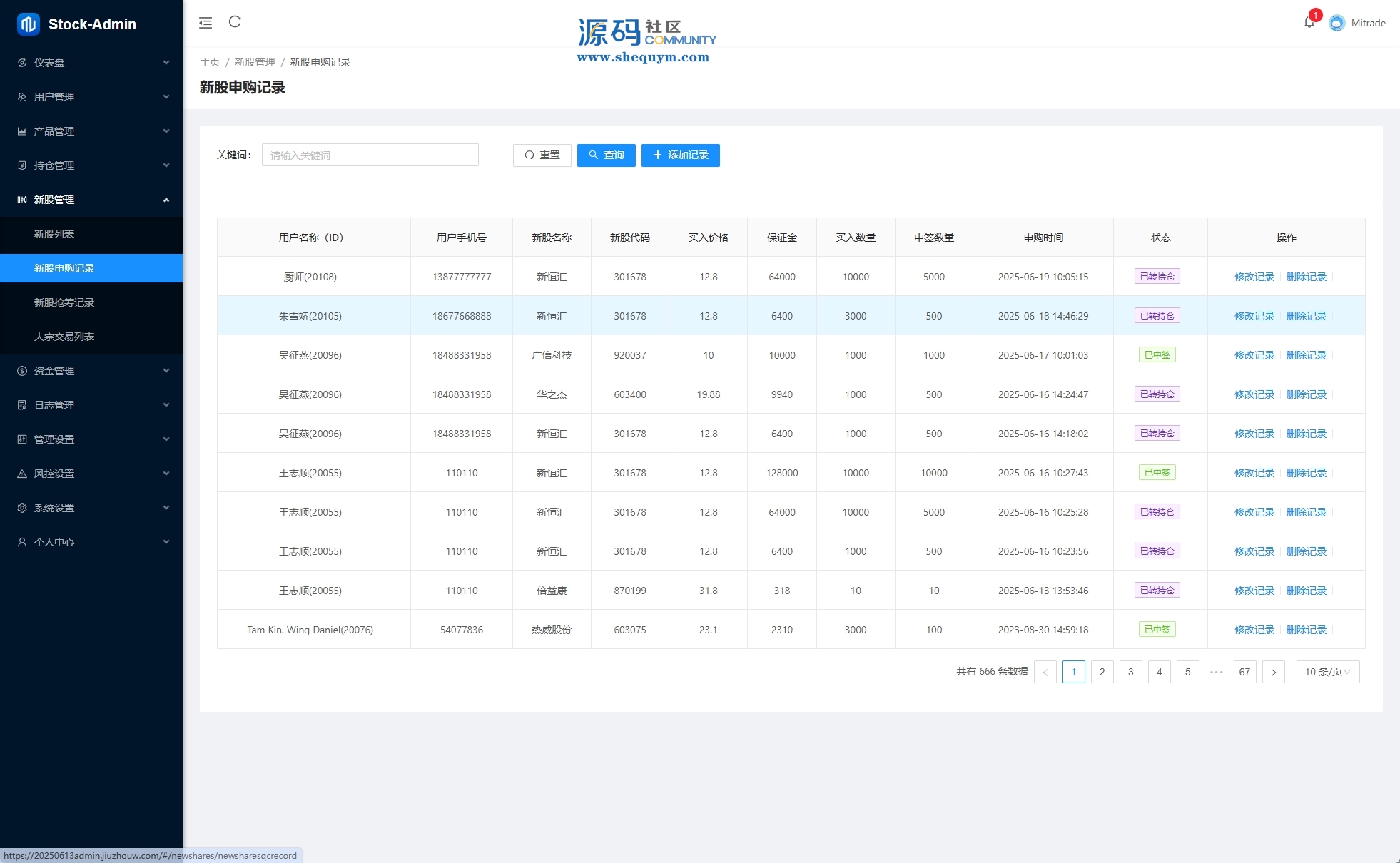The height and width of the screenshot is (863, 1400).
Task: Click the Mitrade user avatar
Action: tap(1336, 23)
